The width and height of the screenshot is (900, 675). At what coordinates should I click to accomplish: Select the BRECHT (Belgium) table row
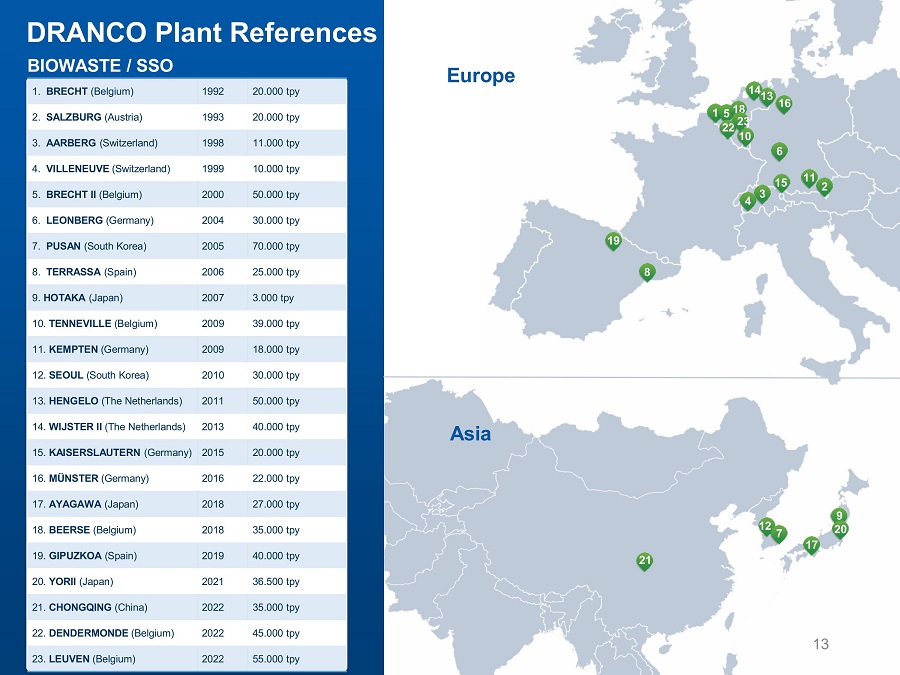click(x=186, y=91)
